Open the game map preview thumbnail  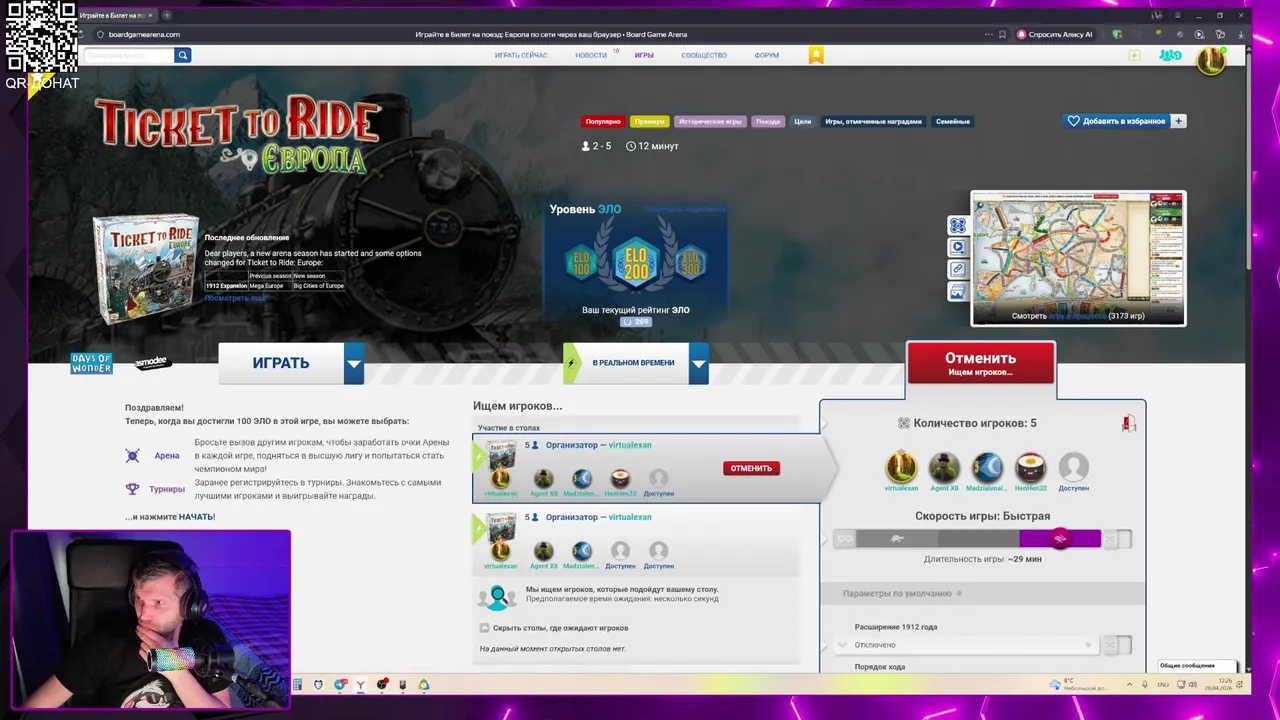[x=1078, y=258]
